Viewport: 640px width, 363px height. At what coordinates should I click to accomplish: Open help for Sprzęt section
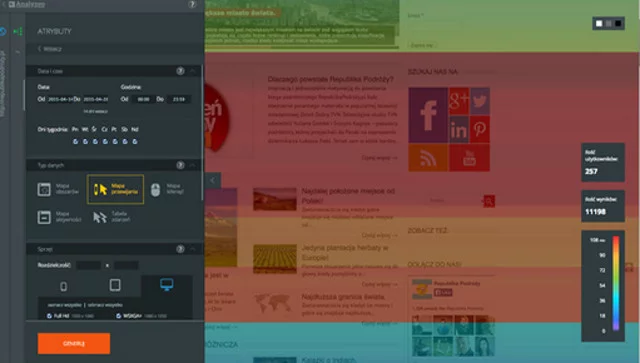[x=180, y=249]
